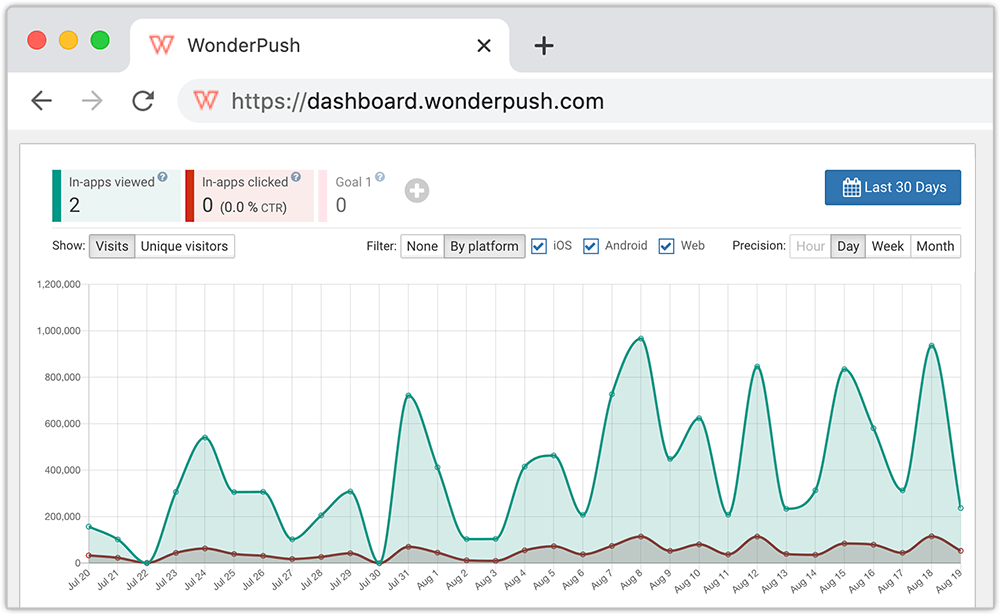Click the Jul 20 x-axis label
Viewport: 1000px width, 615px height.
point(80,580)
